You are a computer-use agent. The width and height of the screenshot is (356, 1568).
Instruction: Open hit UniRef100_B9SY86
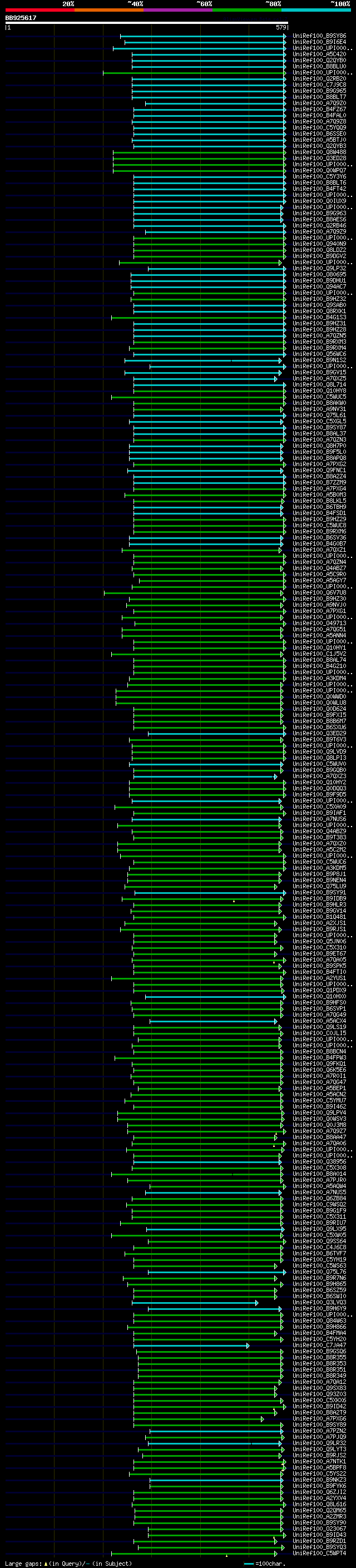click(x=319, y=36)
